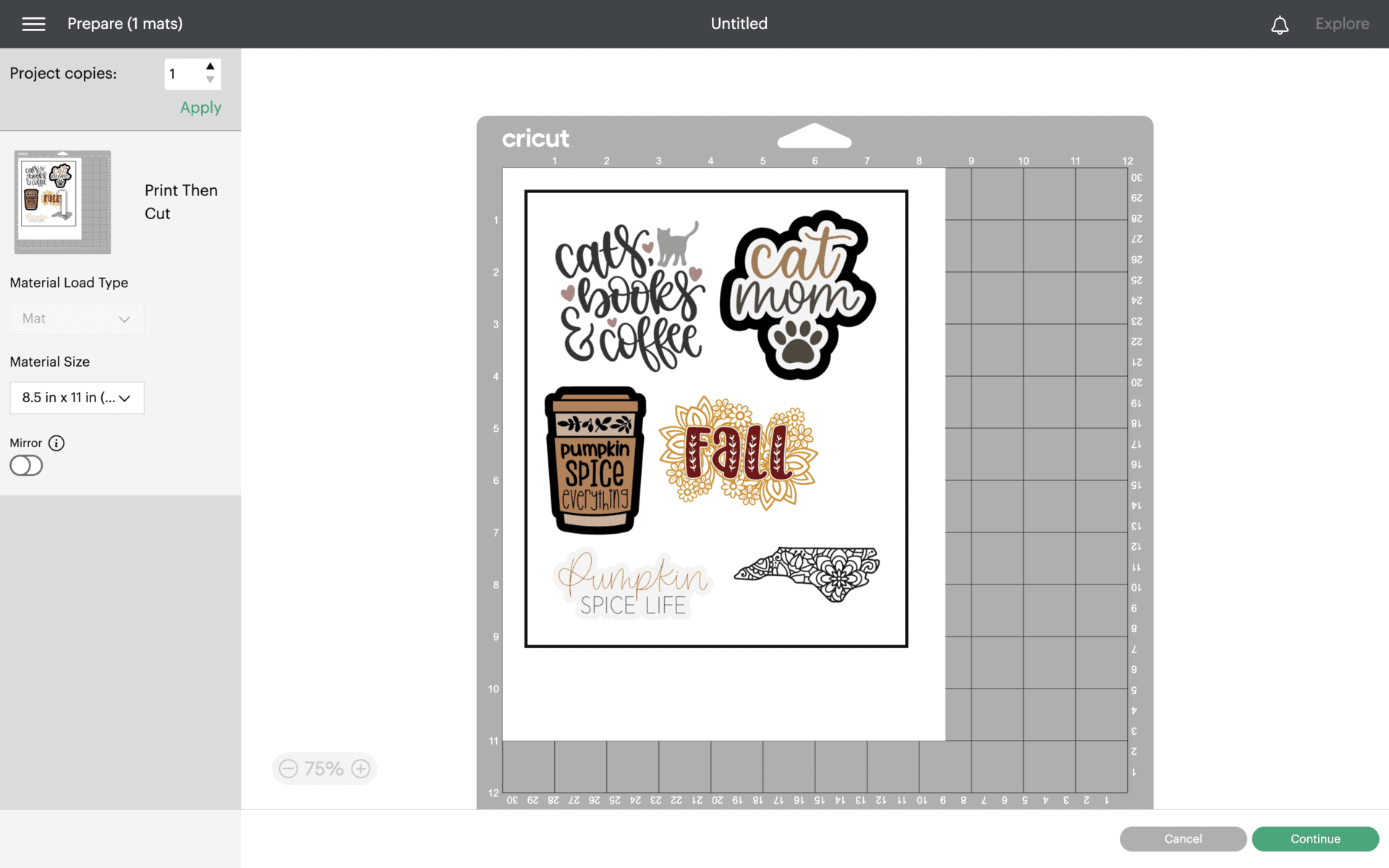1389x868 pixels.
Task: Cancel the mat preparation
Action: coord(1182,838)
